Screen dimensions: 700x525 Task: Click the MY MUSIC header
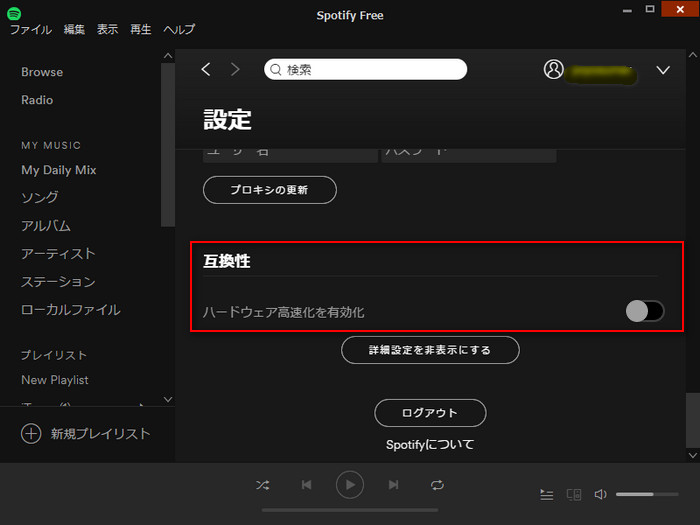pyautogui.click(x=51, y=145)
